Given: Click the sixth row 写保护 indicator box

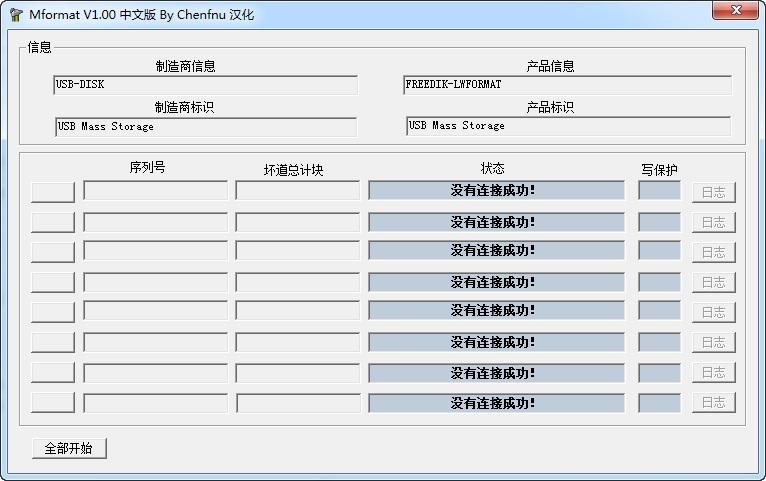Looking at the screenshot, I should [659, 342].
